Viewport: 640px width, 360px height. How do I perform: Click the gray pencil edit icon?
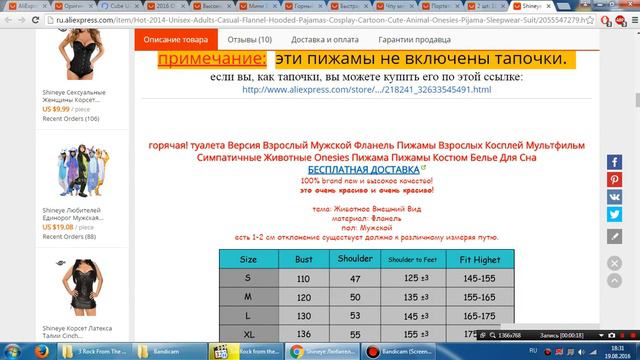tap(614, 236)
